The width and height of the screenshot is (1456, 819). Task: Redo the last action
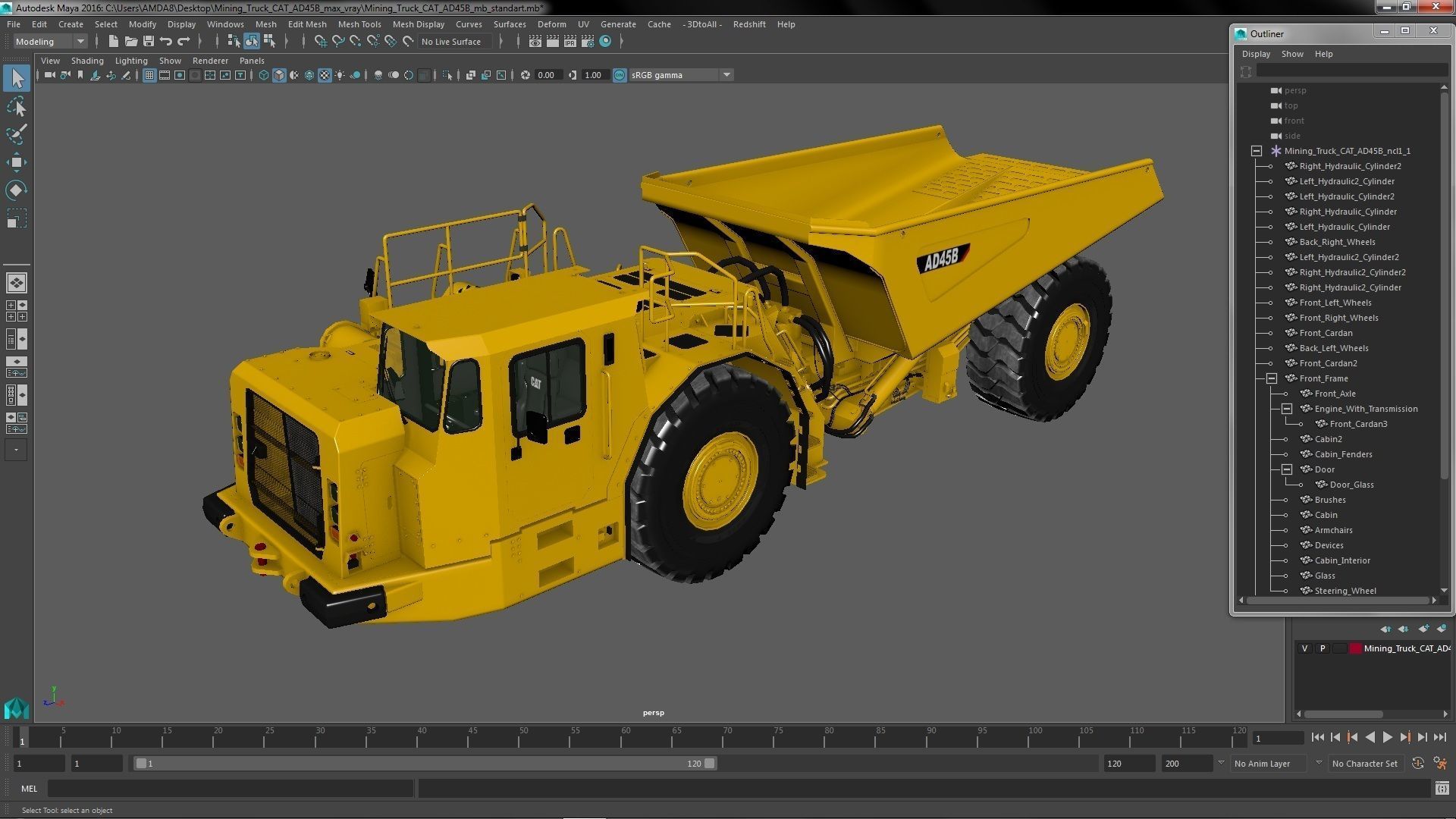tap(184, 42)
